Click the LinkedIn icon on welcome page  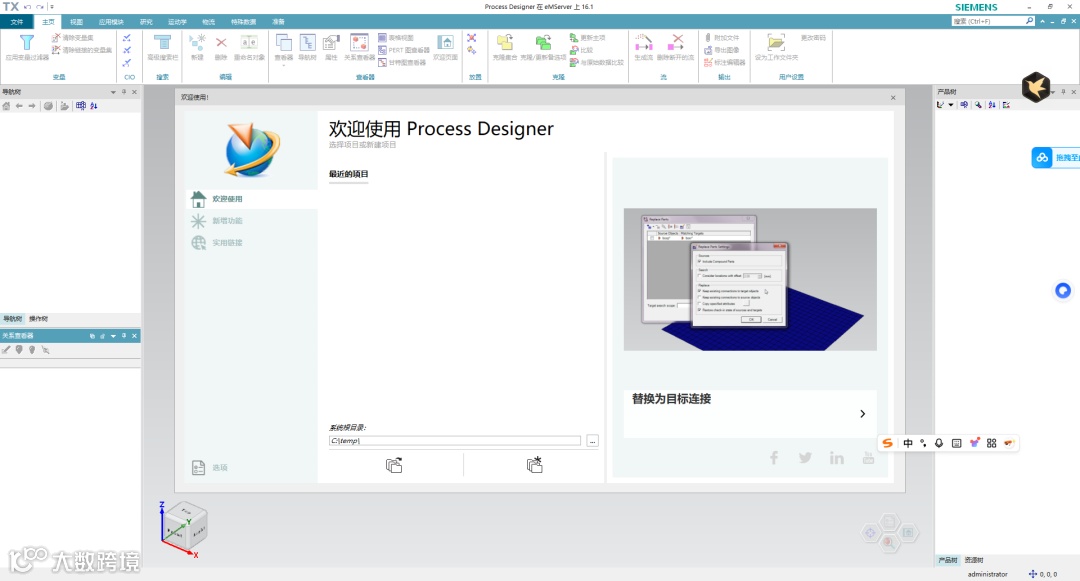tap(837, 458)
